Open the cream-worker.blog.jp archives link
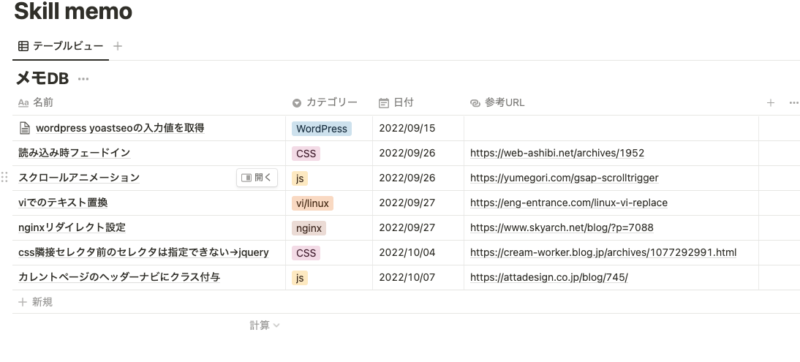This screenshot has height=362, width=800. (x=603, y=253)
